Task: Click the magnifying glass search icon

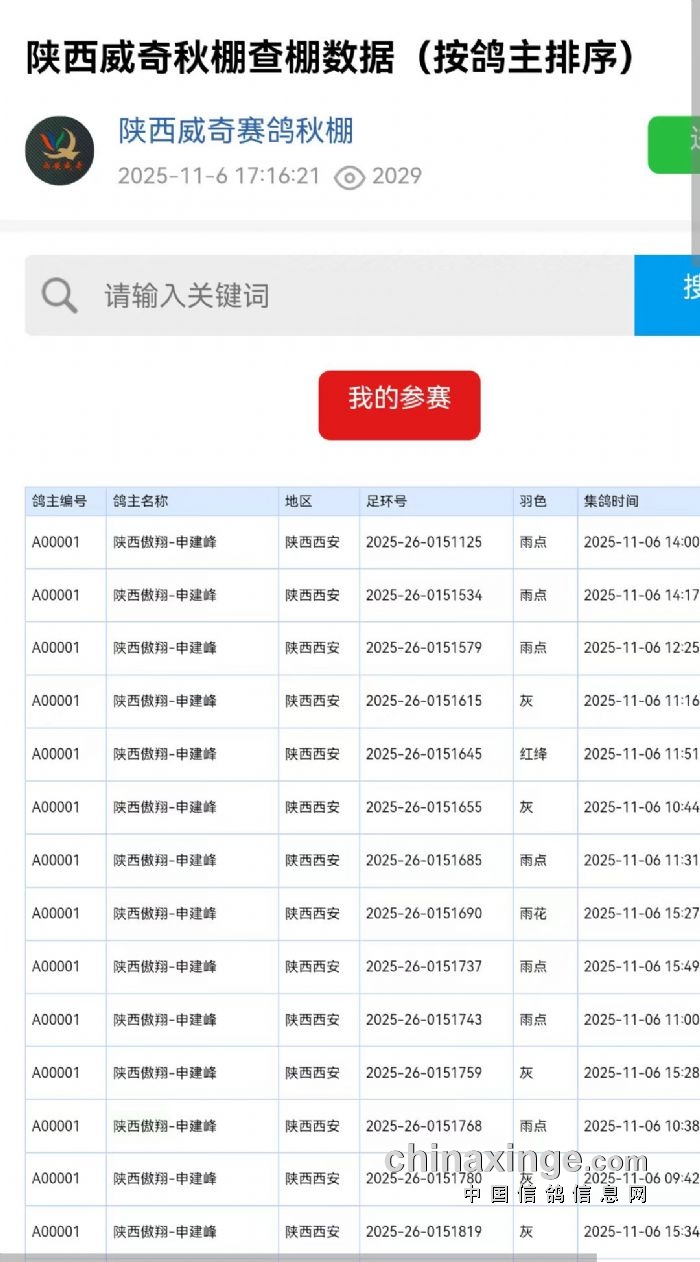Action: (60, 295)
